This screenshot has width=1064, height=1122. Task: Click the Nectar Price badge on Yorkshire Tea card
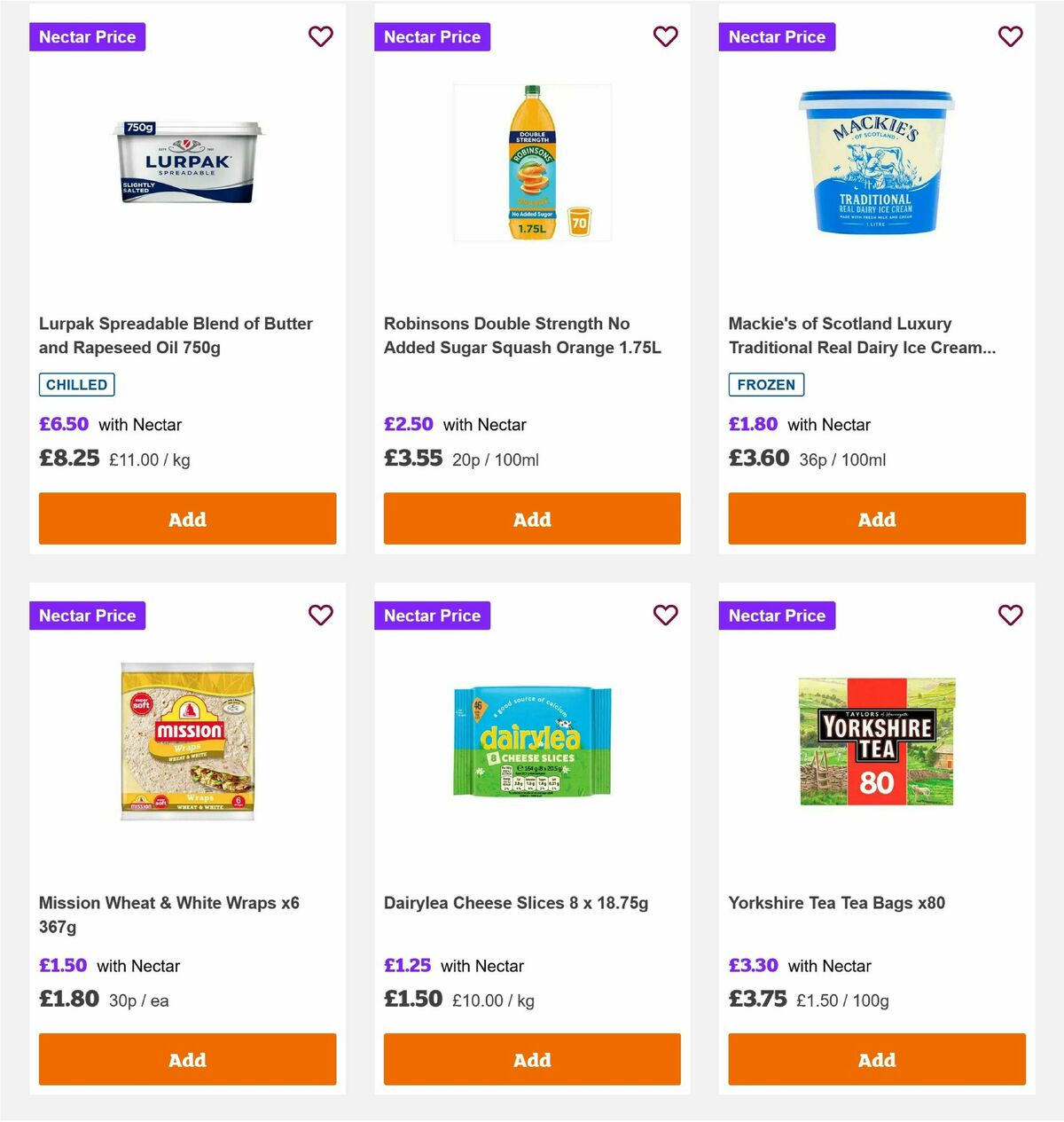(x=777, y=615)
